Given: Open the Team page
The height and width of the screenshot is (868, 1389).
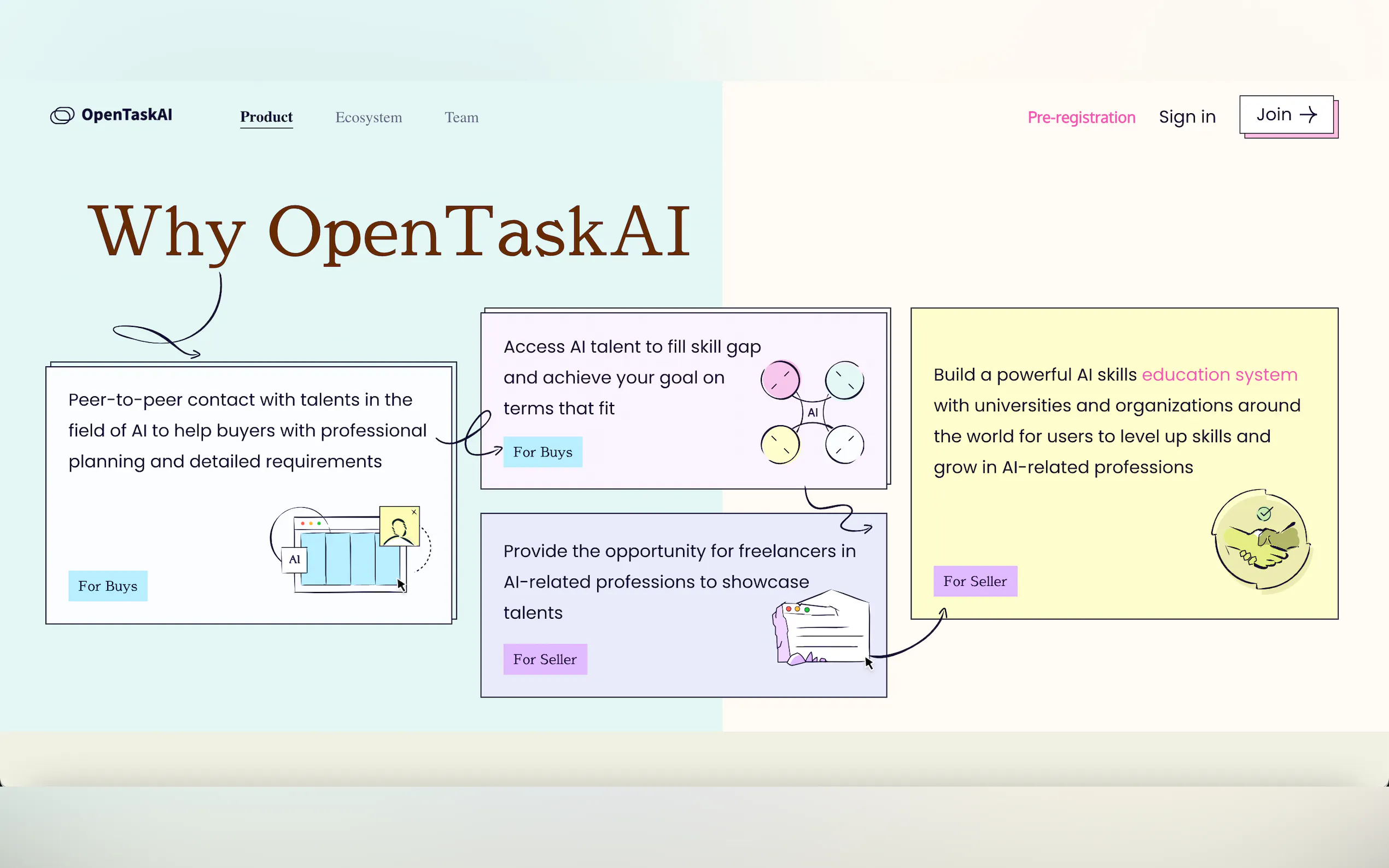Looking at the screenshot, I should point(461,117).
